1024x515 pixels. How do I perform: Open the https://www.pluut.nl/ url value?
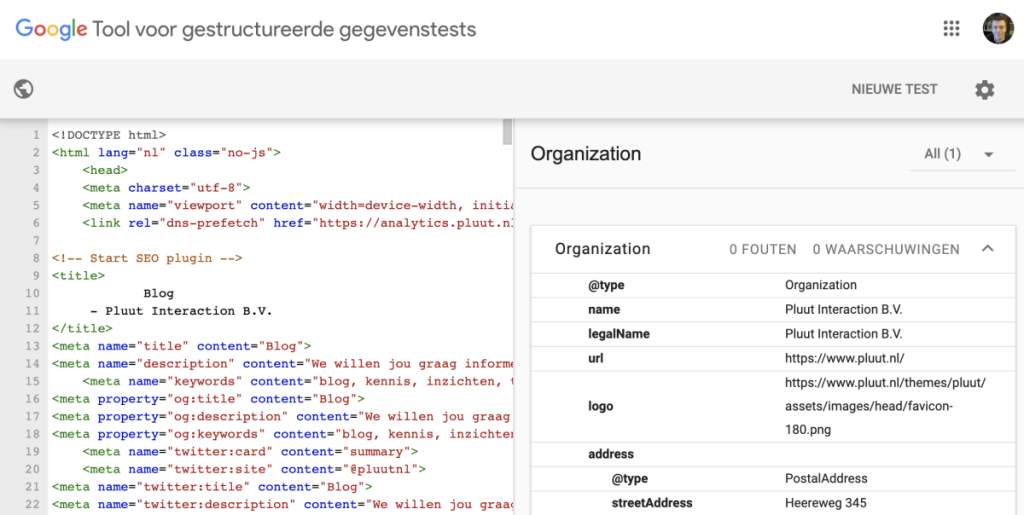tap(845, 358)
